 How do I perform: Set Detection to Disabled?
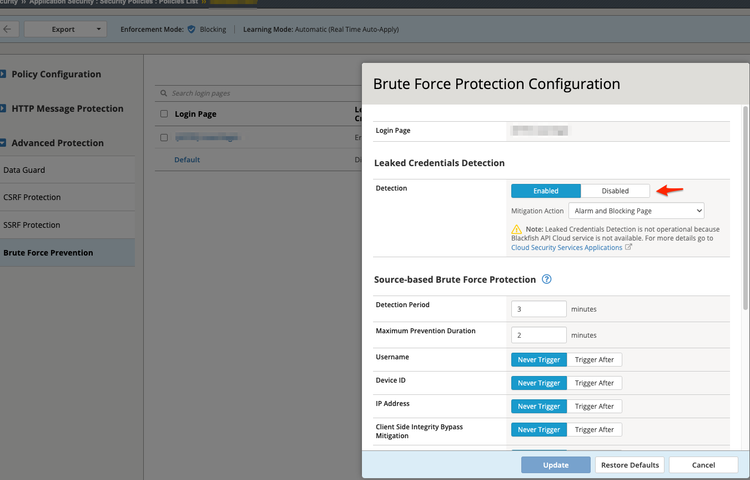(x=615, y=190)
